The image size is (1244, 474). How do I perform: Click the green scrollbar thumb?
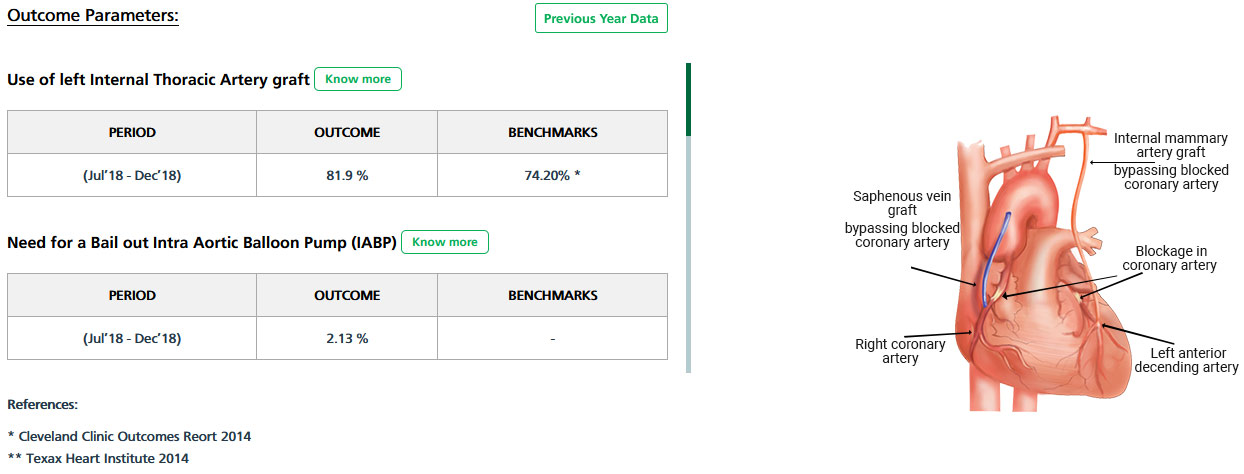coord(688,99)
